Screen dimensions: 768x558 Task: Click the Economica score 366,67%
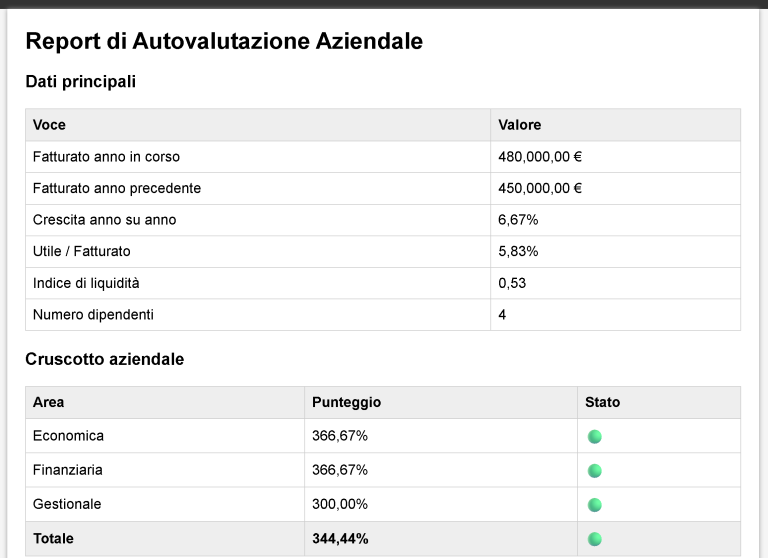340,436
